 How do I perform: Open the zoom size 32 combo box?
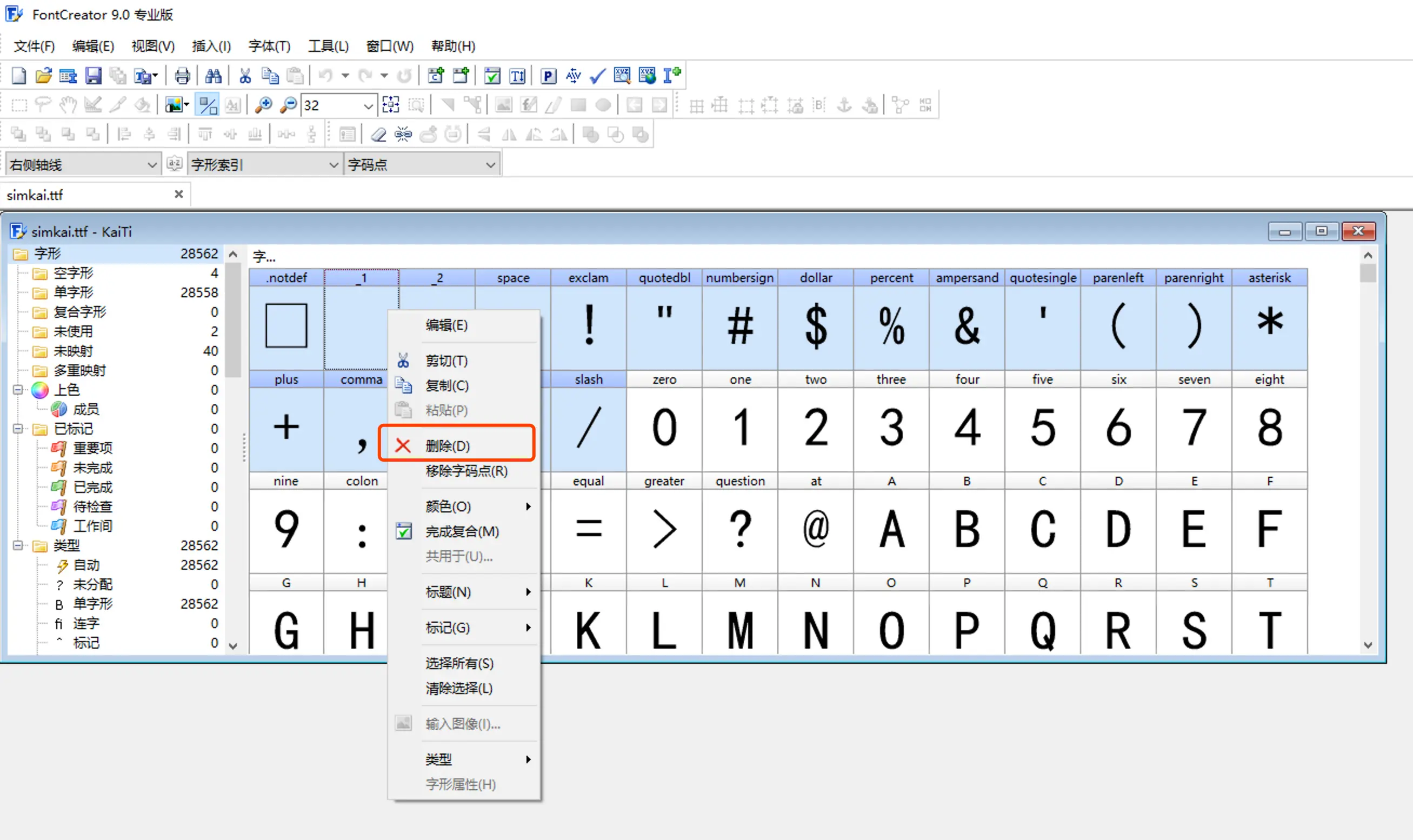[368, 105]
